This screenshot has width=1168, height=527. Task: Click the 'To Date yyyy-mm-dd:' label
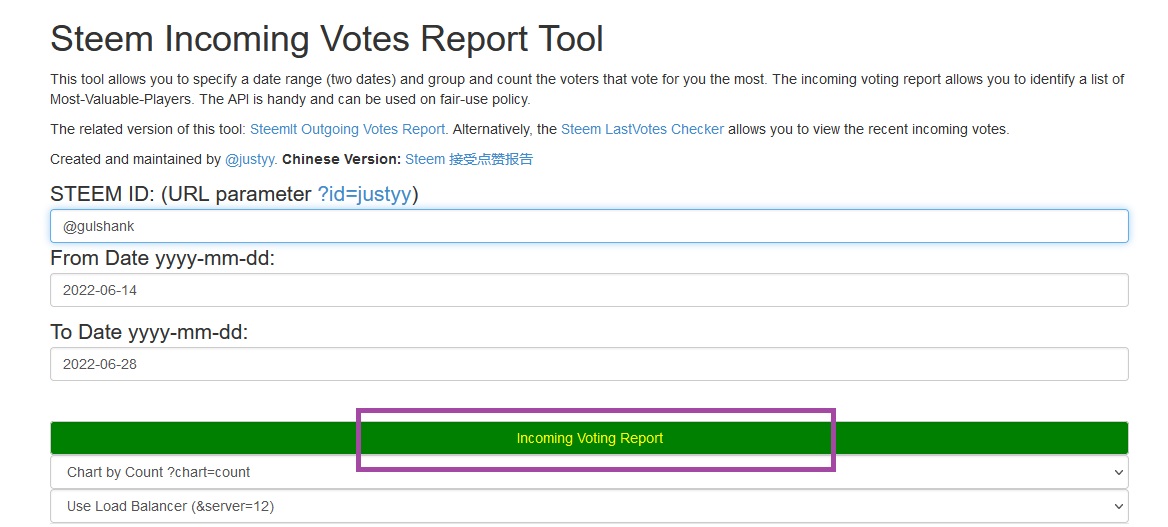[x=149, y=332]
